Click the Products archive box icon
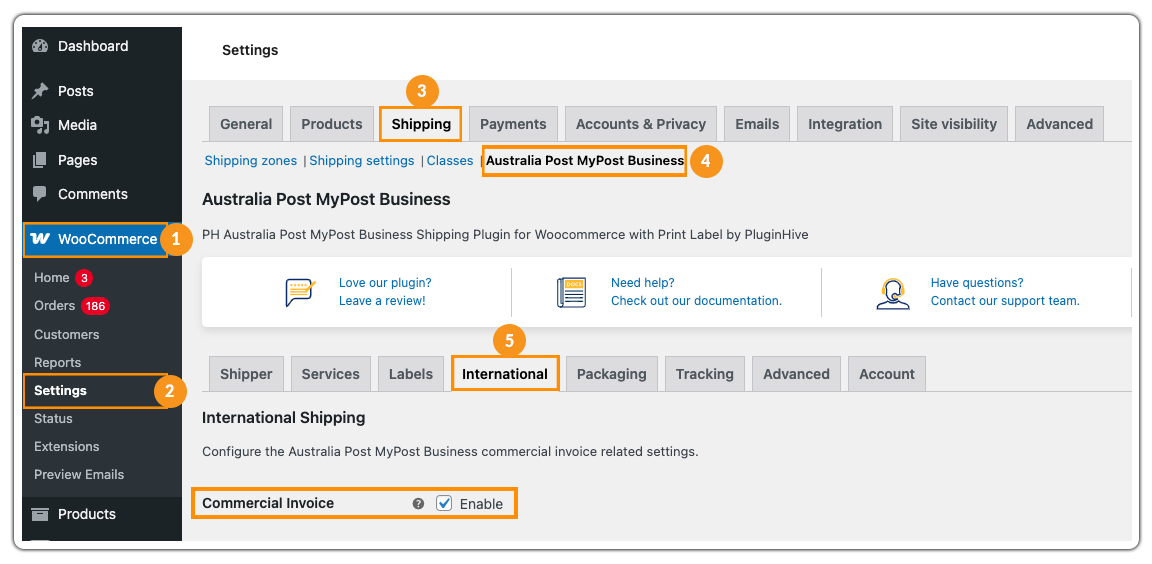Viewport: 1152px width, 564px height. pyautogui.click(x=40, y=514)
